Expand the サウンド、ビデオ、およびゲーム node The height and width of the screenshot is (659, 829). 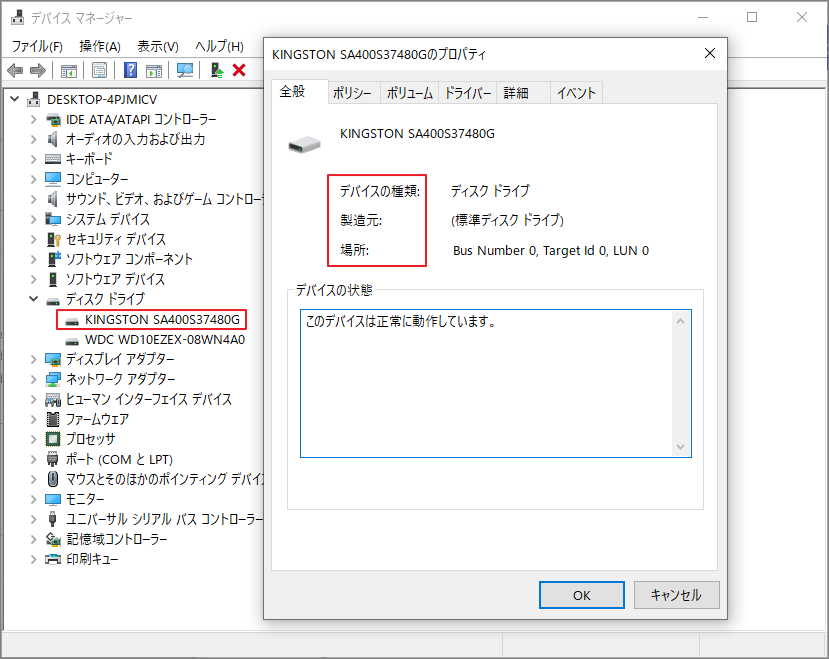click(x=33, y=199)
